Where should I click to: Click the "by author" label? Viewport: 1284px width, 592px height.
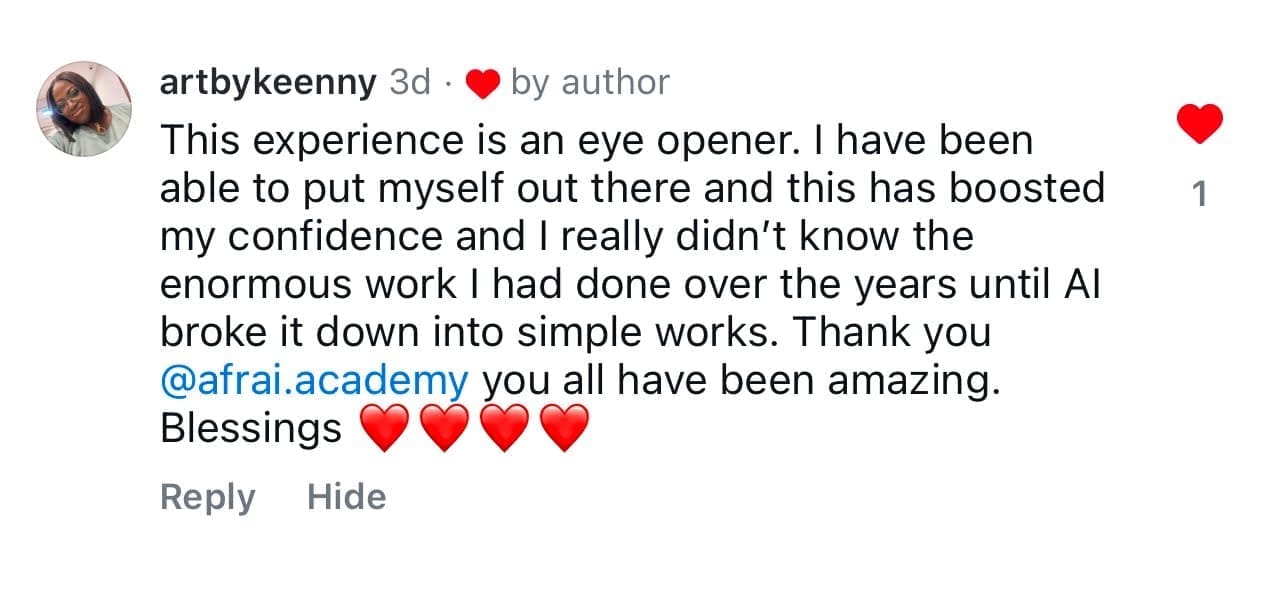589,83
